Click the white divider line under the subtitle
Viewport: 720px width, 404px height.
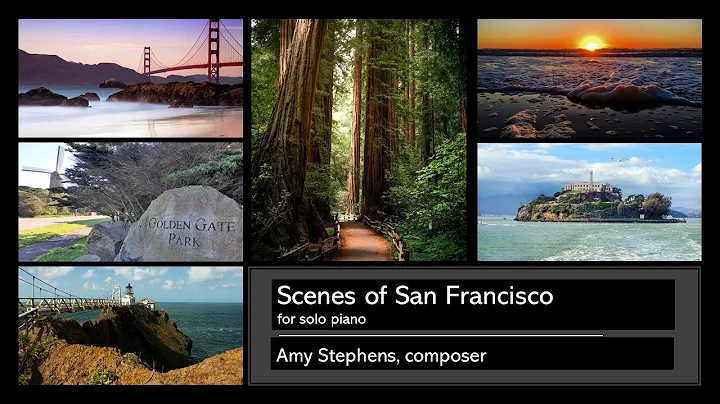click(440, 336)
